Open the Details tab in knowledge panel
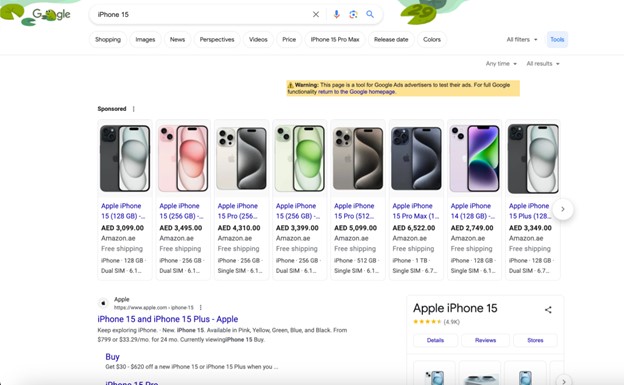 435,340
